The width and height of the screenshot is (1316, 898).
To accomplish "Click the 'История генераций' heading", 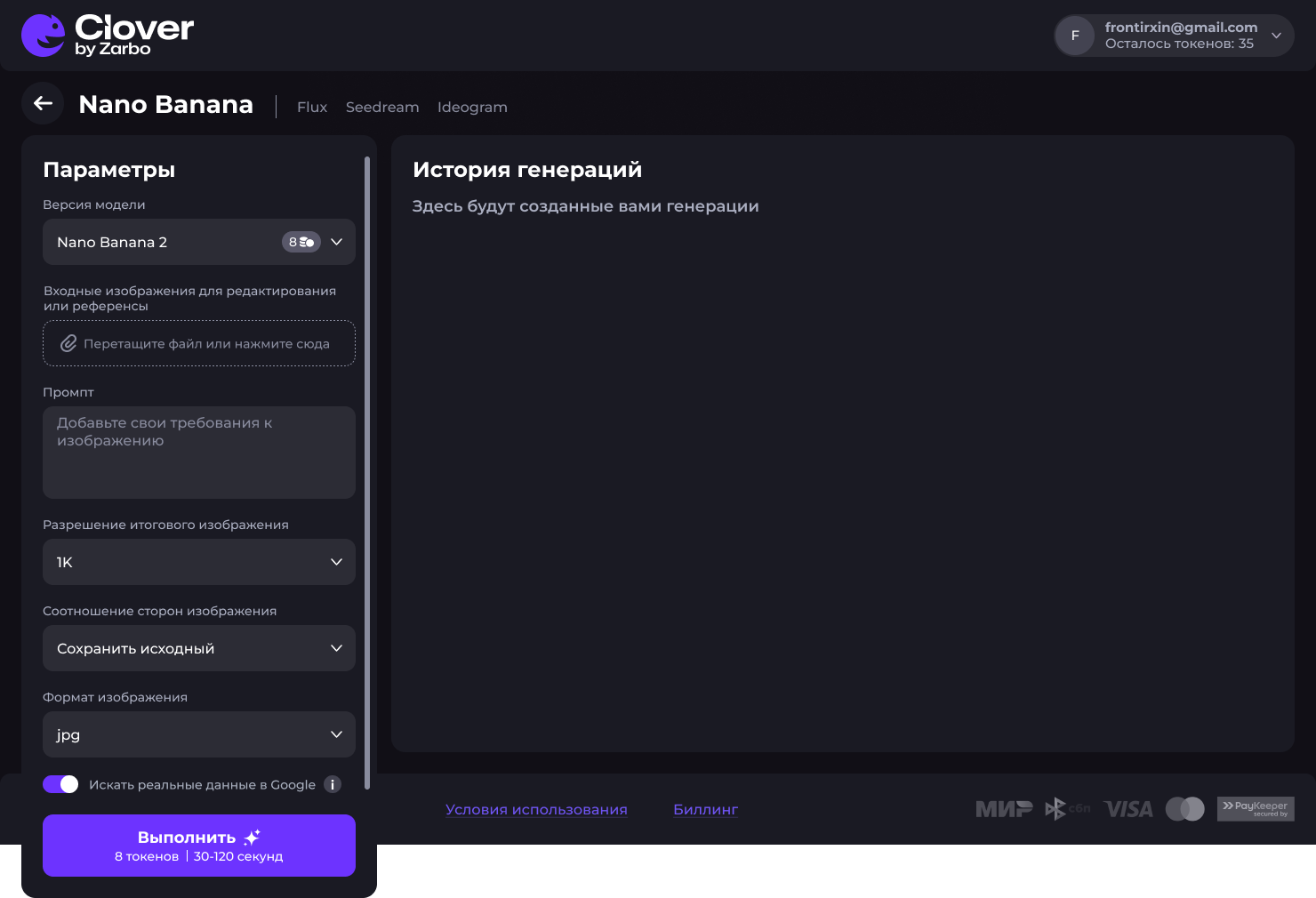I will pos(527,170).
